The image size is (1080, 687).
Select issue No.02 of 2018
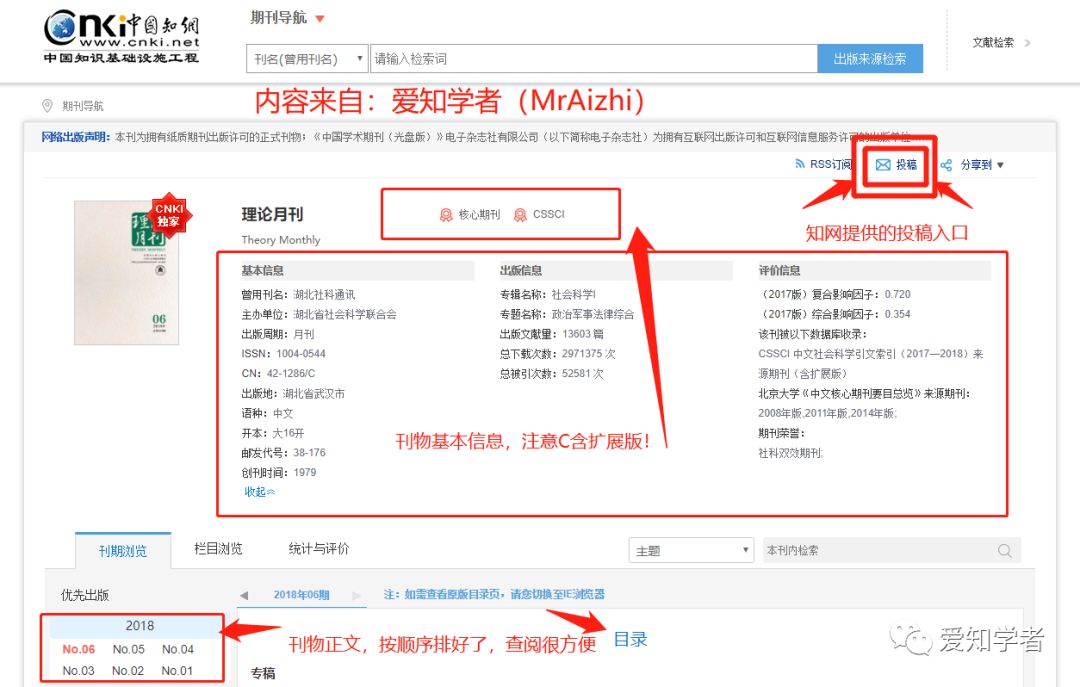coord(128,670)
